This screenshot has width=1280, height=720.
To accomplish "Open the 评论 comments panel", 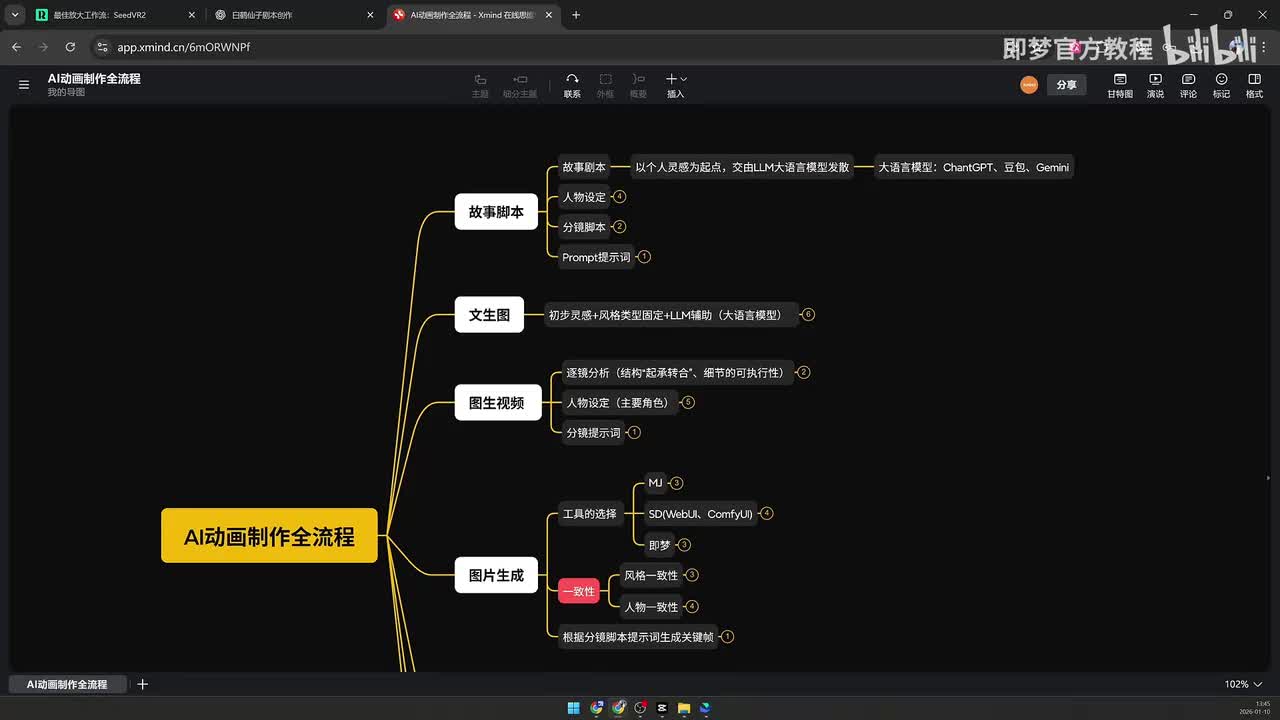I will pyautogui.click(x=1188, y=85).
